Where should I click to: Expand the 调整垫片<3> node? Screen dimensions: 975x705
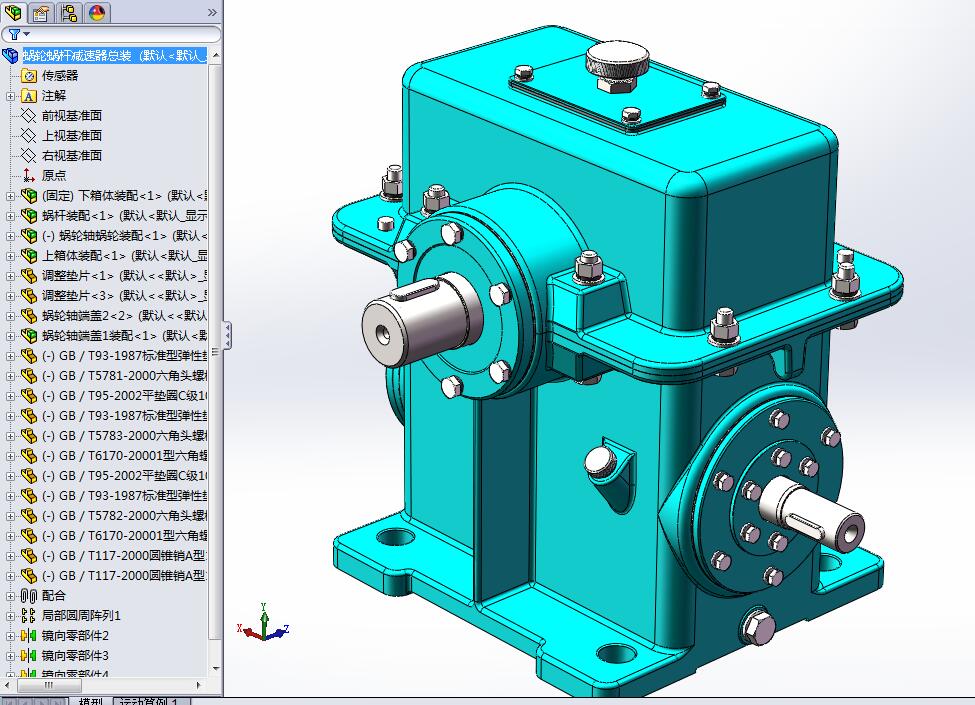[x=10, y=296]
